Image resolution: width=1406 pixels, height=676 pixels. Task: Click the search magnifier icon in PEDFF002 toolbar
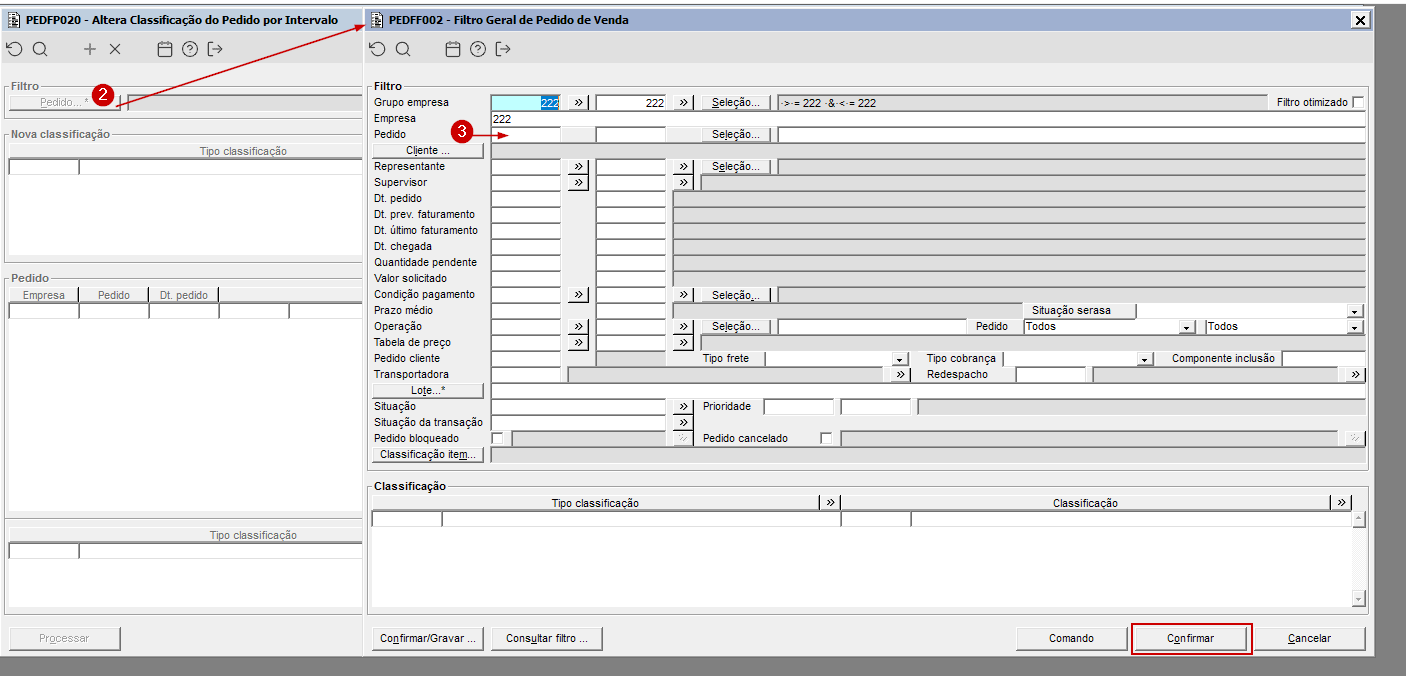403,49
